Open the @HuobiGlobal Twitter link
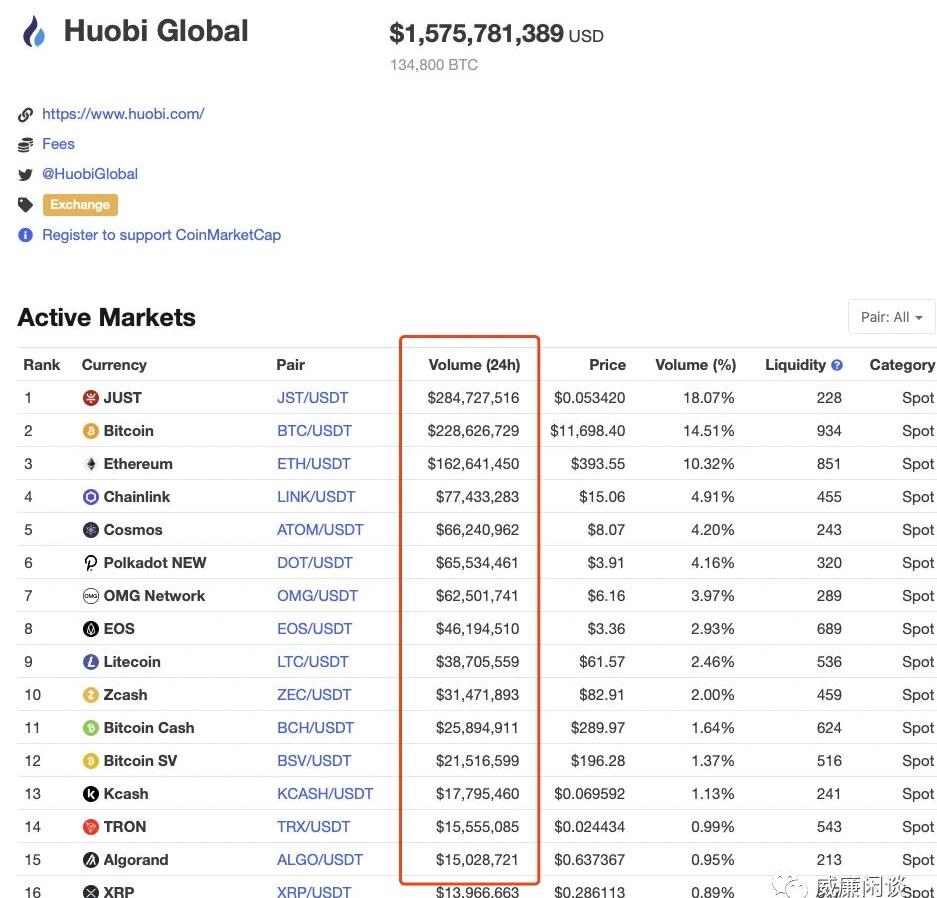This screenshot has width=937, height=898. coord(90,174)
